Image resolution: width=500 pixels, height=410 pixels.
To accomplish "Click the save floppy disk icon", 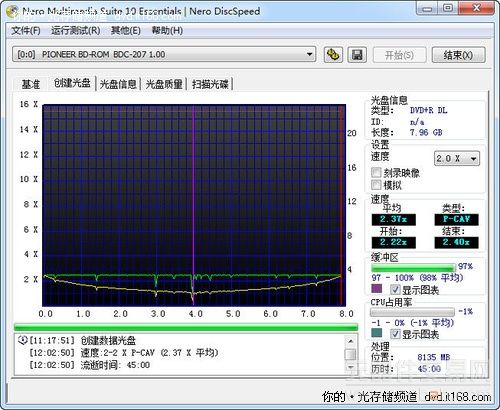I will [x=357, y=55].
